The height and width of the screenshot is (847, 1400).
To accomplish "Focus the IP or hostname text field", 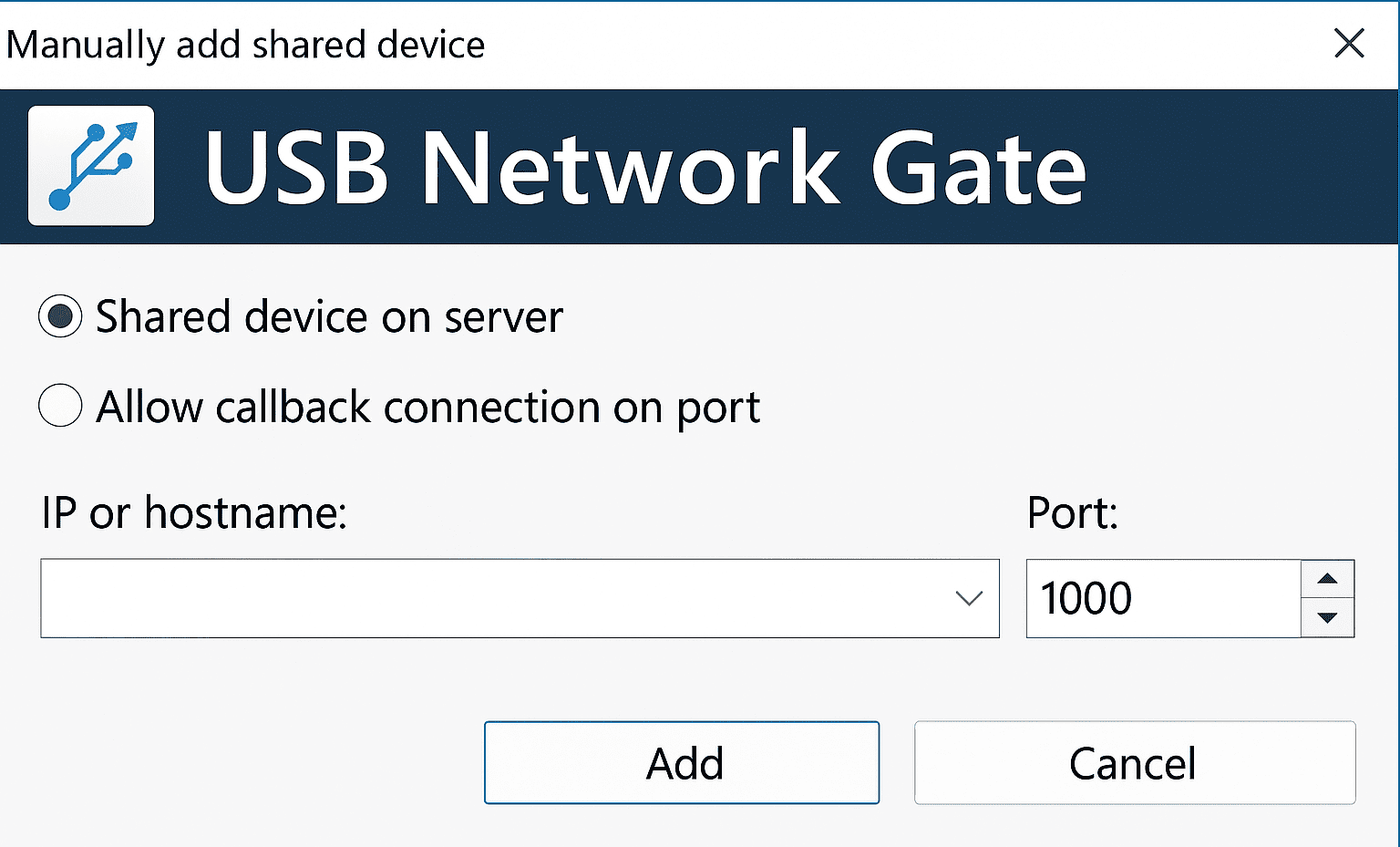I will (492, 598).
